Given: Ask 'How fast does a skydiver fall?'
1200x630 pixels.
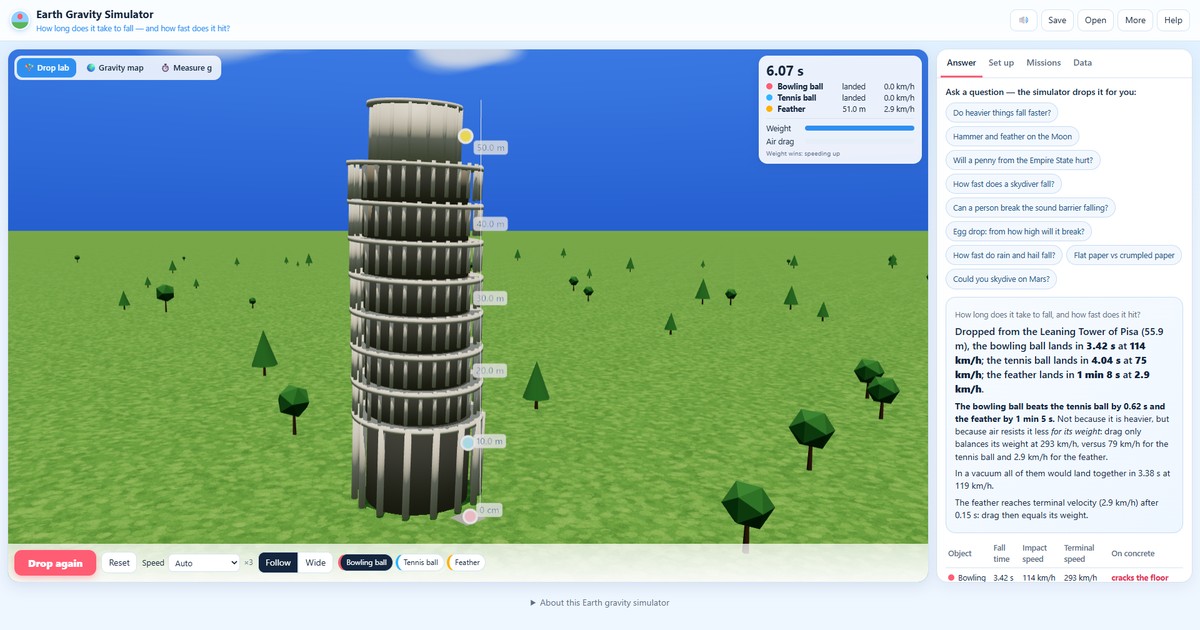Looking at the screenshot, I should pyautogui.click(x=1003, y=184).
